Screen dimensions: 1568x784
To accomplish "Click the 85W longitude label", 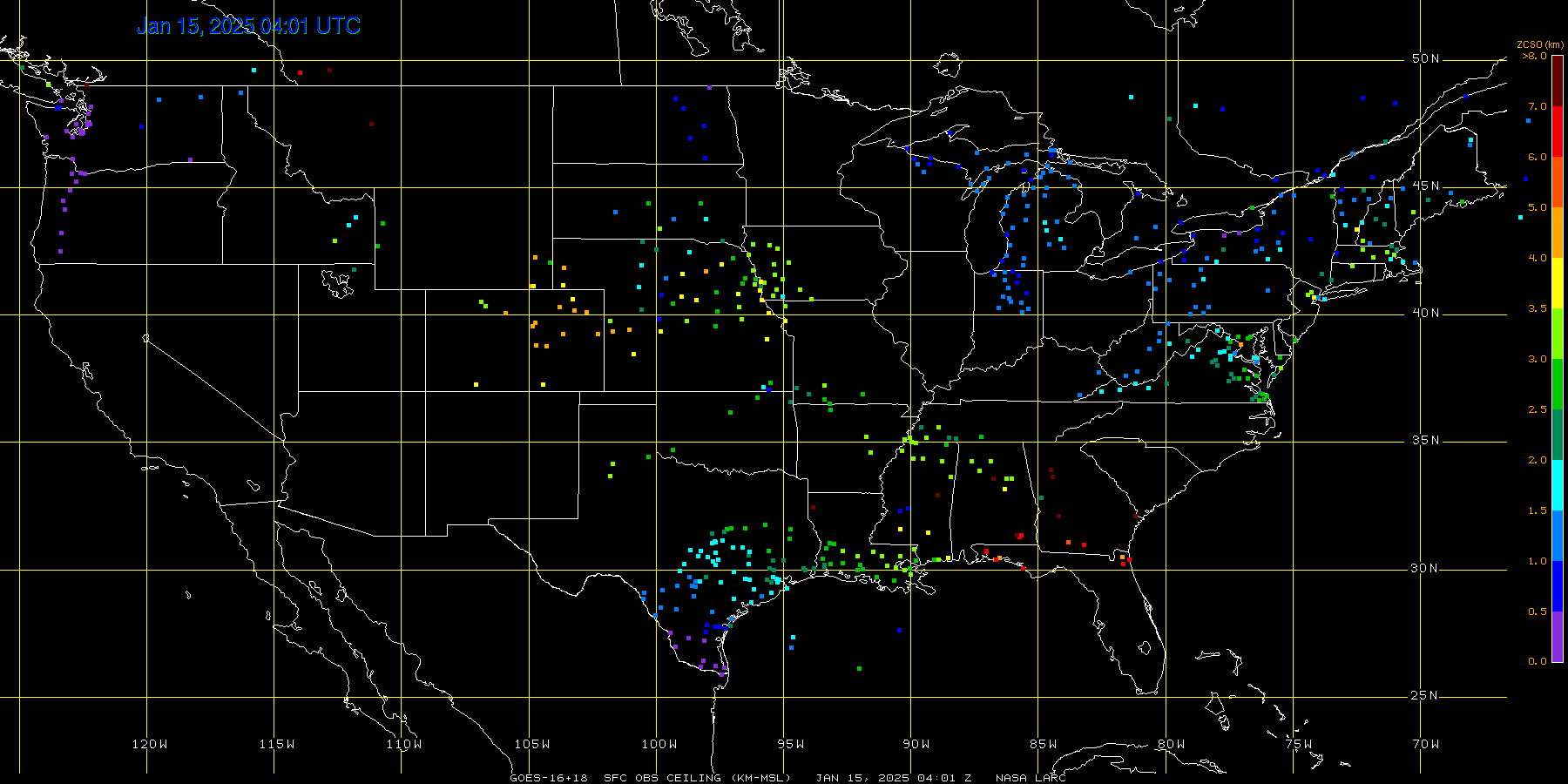I will point(1044,744).
